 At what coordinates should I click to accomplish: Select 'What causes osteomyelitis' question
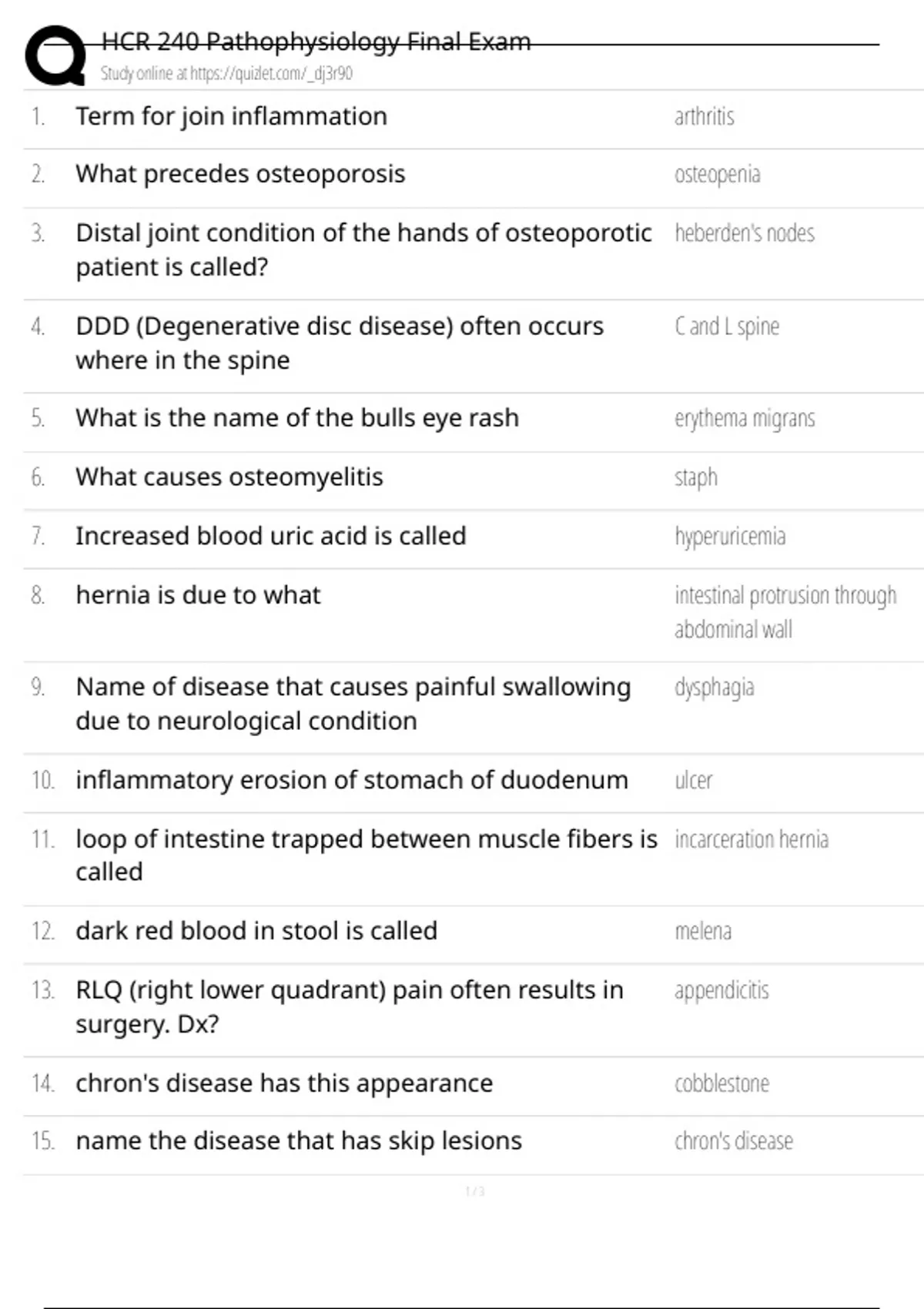229,477
